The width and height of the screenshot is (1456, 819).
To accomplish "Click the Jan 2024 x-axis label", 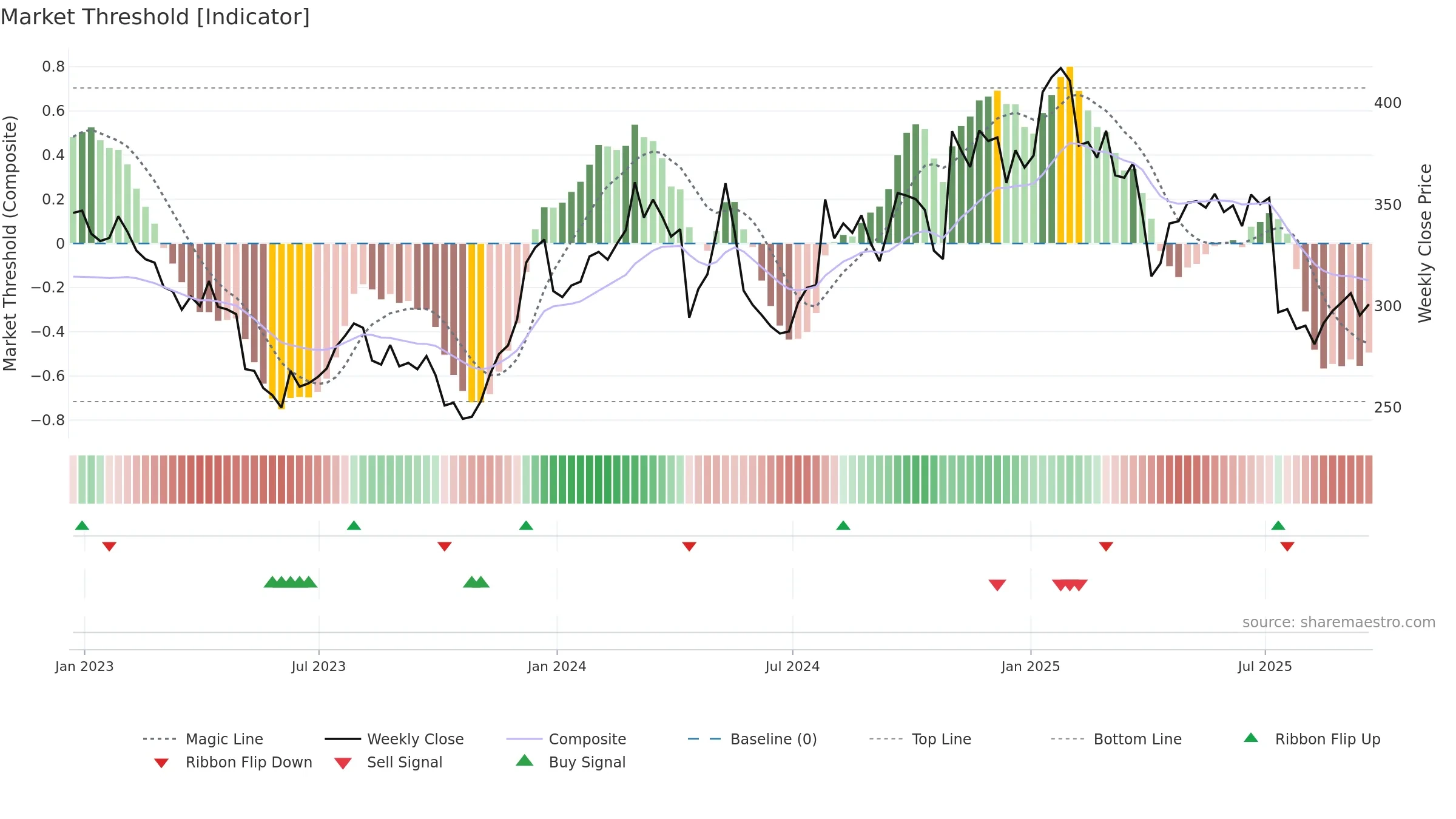I will (x=557, y=666).
